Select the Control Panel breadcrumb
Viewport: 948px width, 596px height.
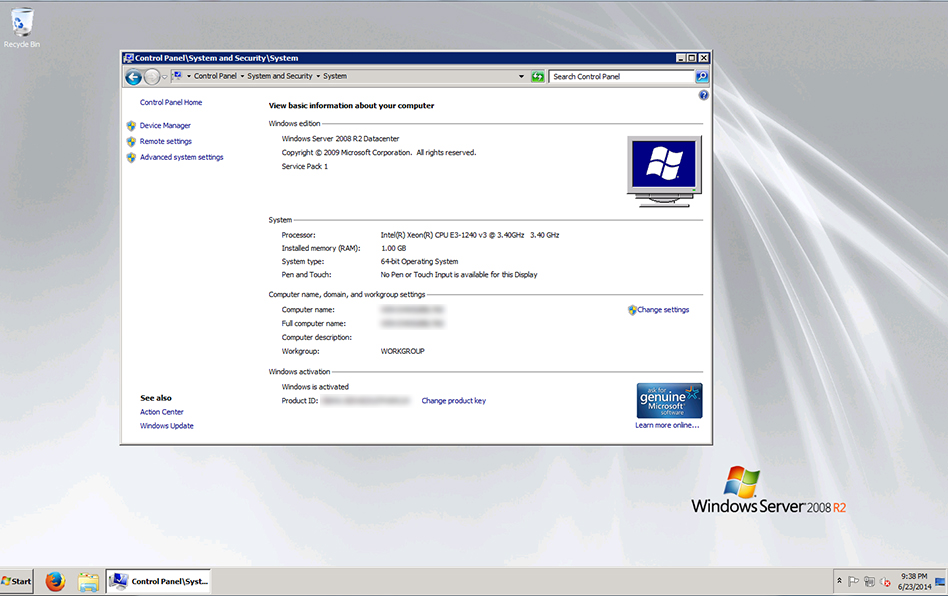215,76
